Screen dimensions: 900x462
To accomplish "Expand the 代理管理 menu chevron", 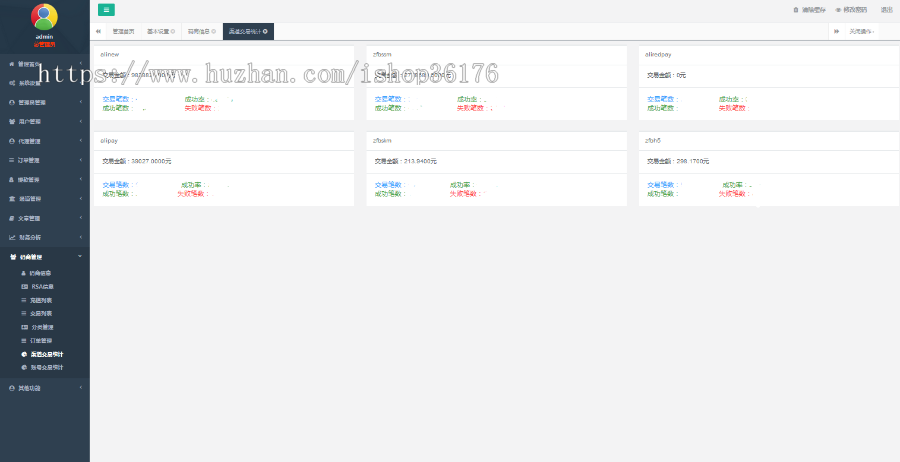I will coord(80,141).
